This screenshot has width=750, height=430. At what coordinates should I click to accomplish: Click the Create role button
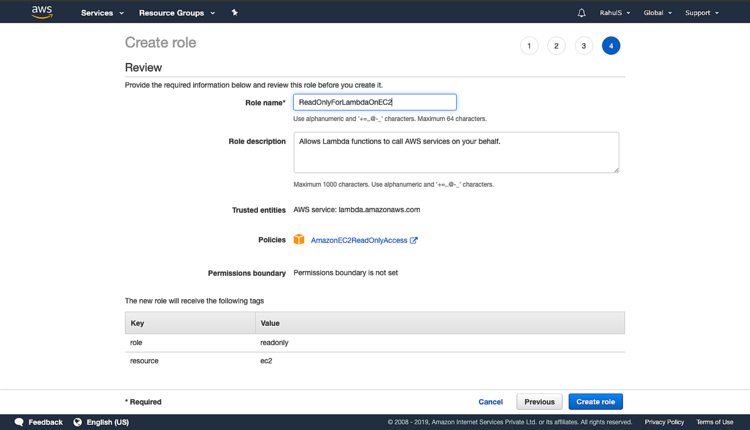pyautogui.click(x=595, y=402)
